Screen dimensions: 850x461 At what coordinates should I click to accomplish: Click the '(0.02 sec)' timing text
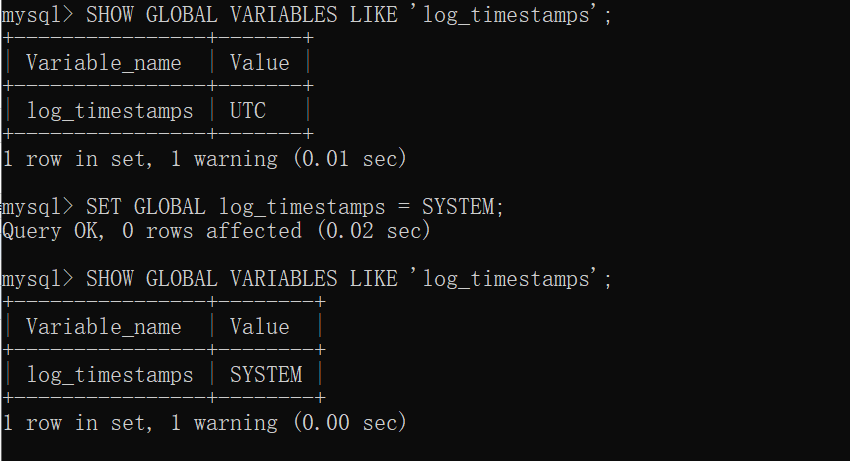click(374, 231)
